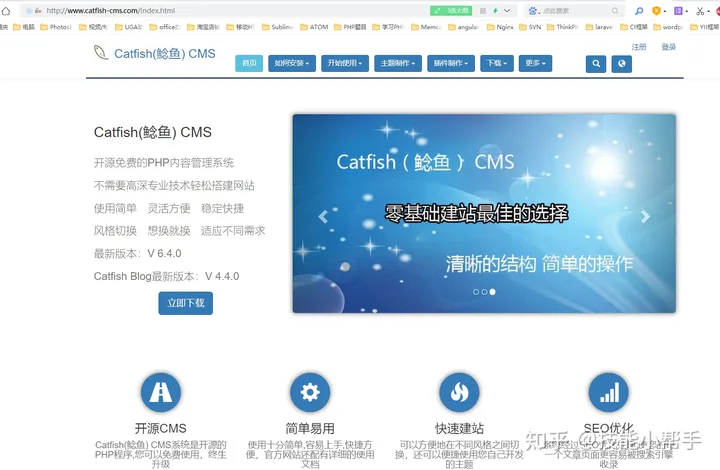Go to previous slide with left arrow
The image size is (720, 470).
(322, 216)
